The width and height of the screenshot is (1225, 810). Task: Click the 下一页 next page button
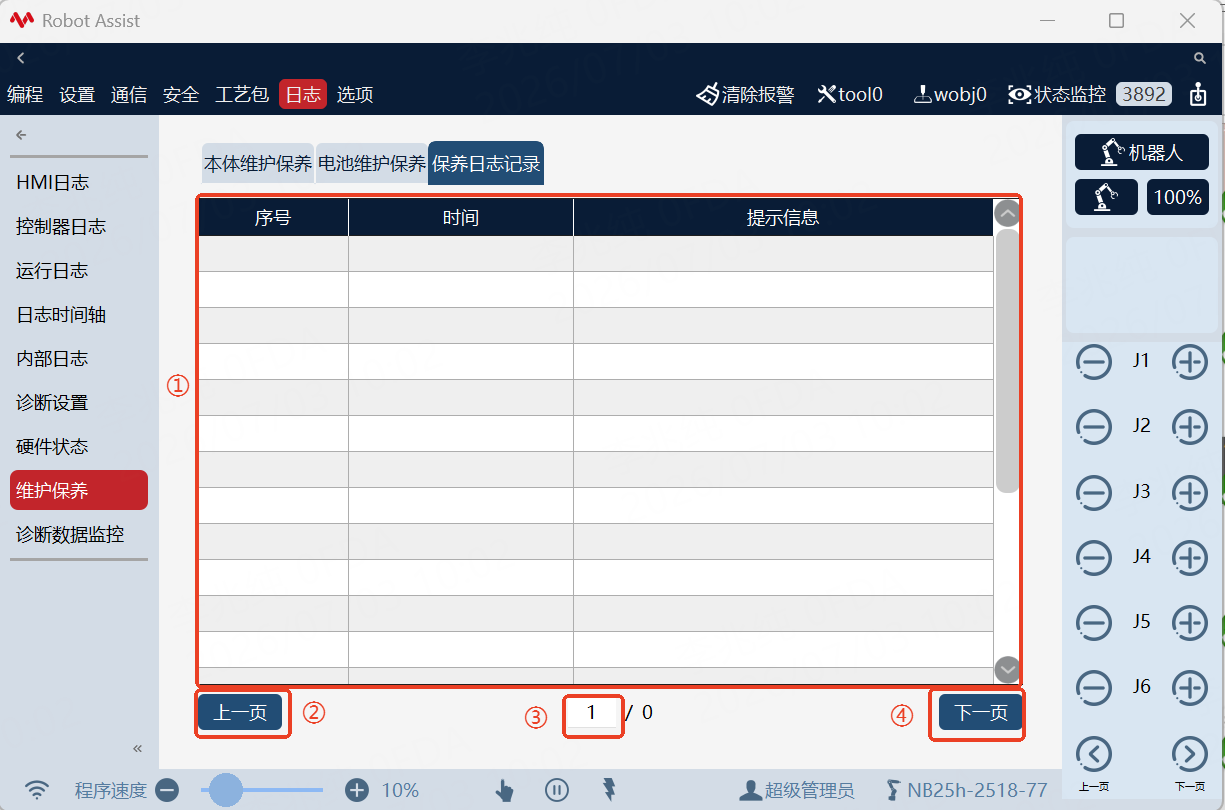[980, 713]
